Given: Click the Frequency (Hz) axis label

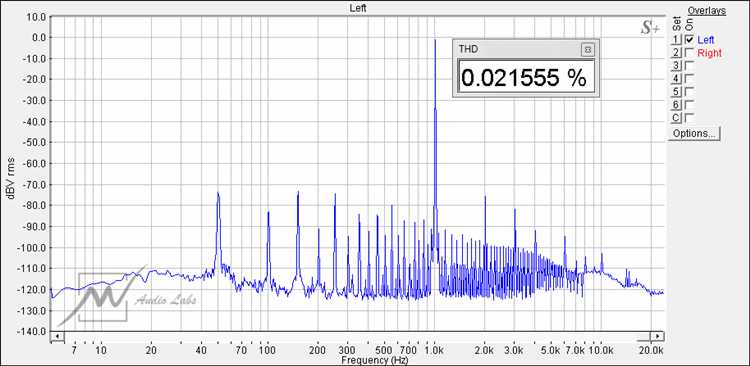Looking at the screenshot, I should [374, 359].
